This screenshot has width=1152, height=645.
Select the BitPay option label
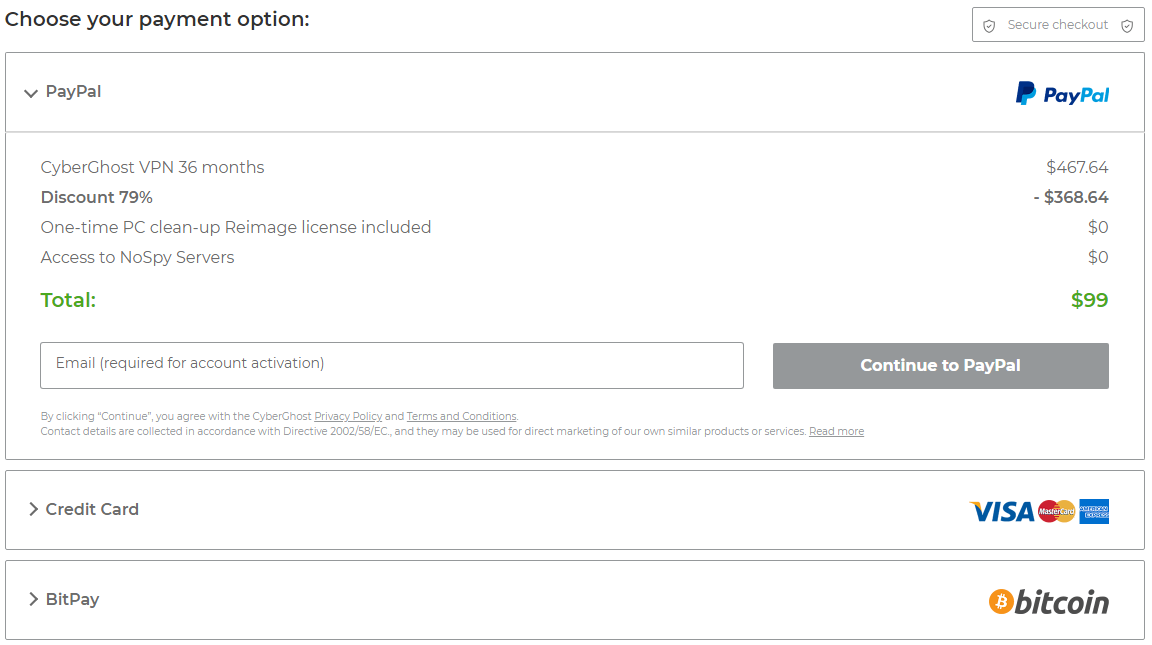[72, 599]
